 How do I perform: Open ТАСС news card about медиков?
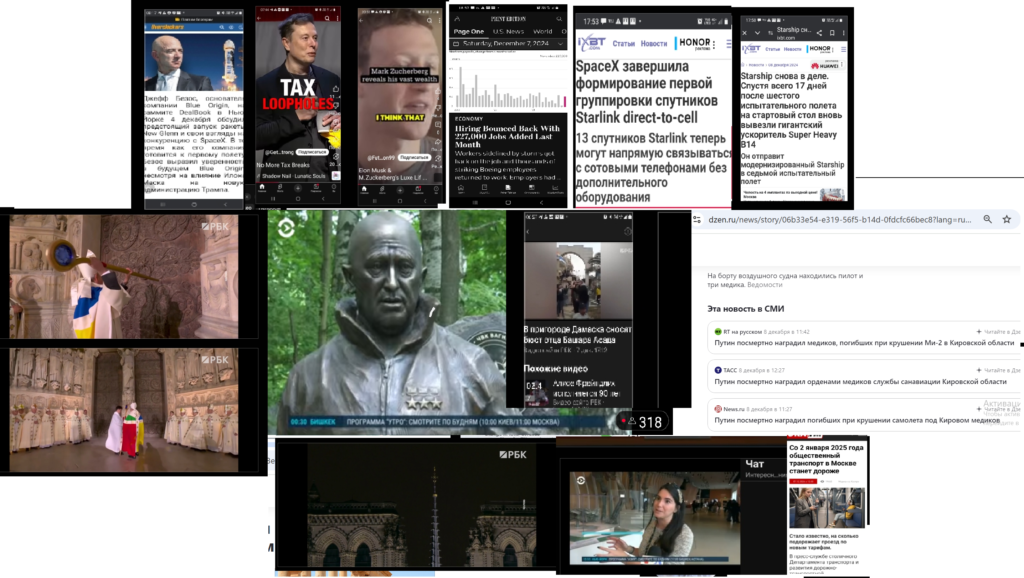point(865,376)
